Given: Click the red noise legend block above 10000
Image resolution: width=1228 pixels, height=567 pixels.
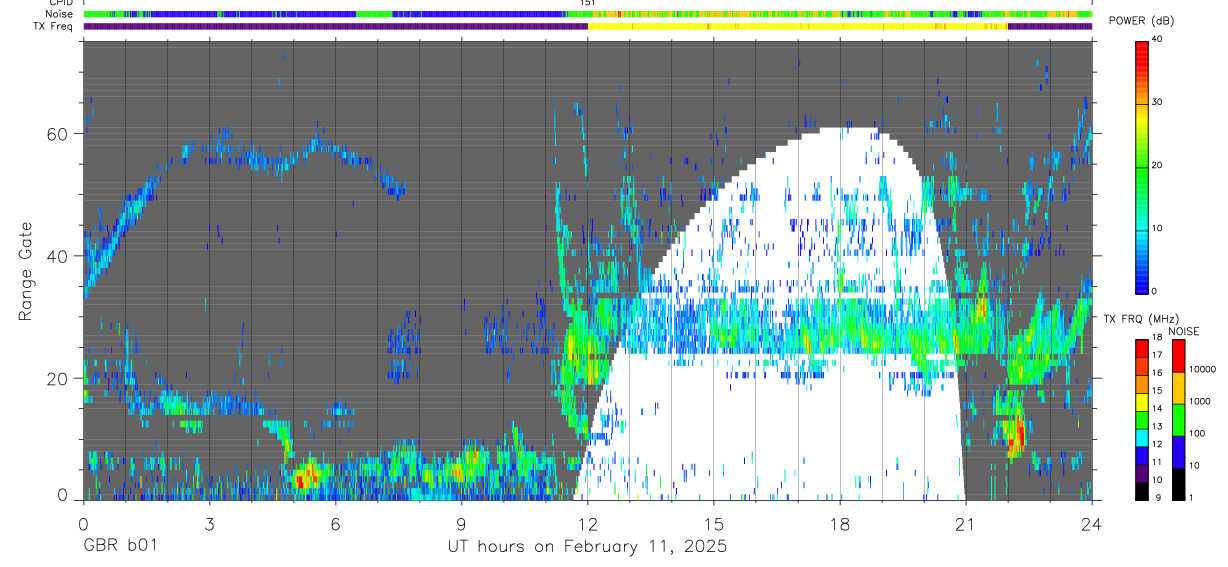Looking at the screenshot, I should [x=1178, y=356].
